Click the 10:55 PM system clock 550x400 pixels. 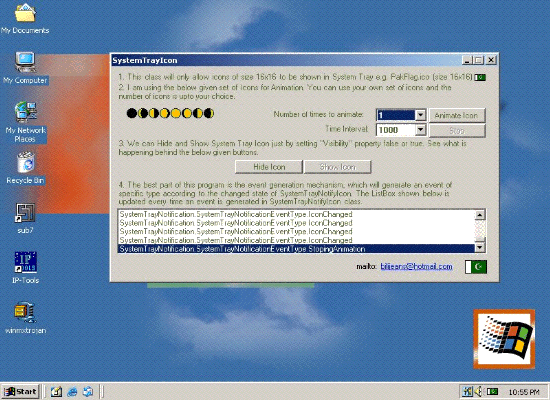point(524,392)
